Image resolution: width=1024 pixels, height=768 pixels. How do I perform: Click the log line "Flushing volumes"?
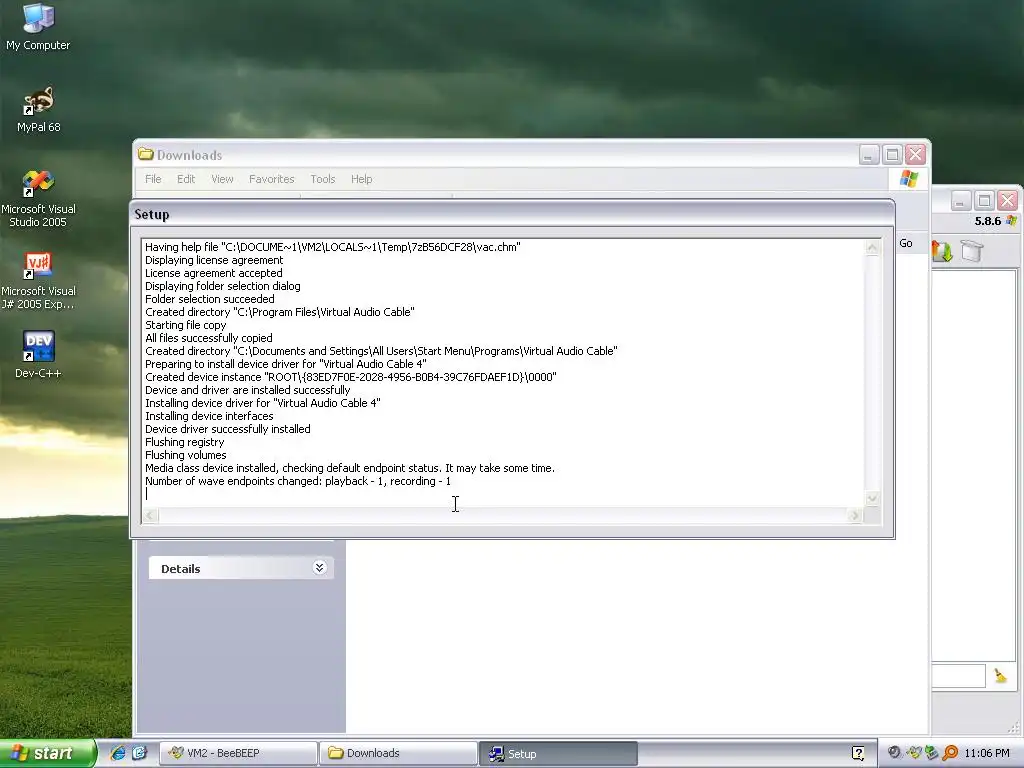[x=185, y=455]
